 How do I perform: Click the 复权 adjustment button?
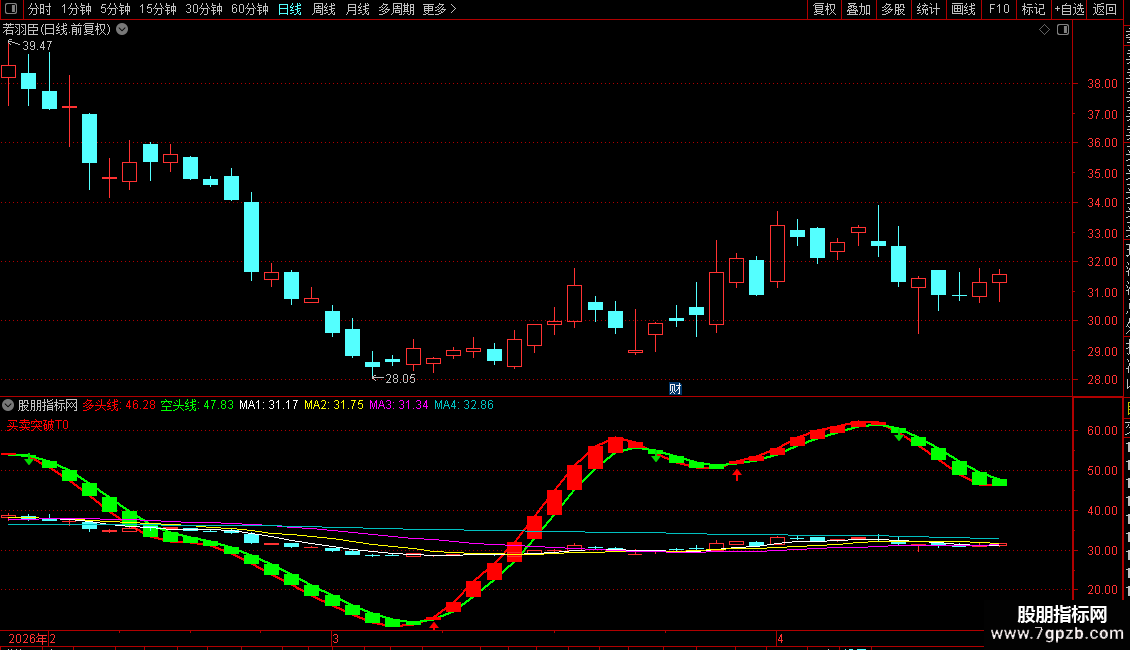(824, 9)
